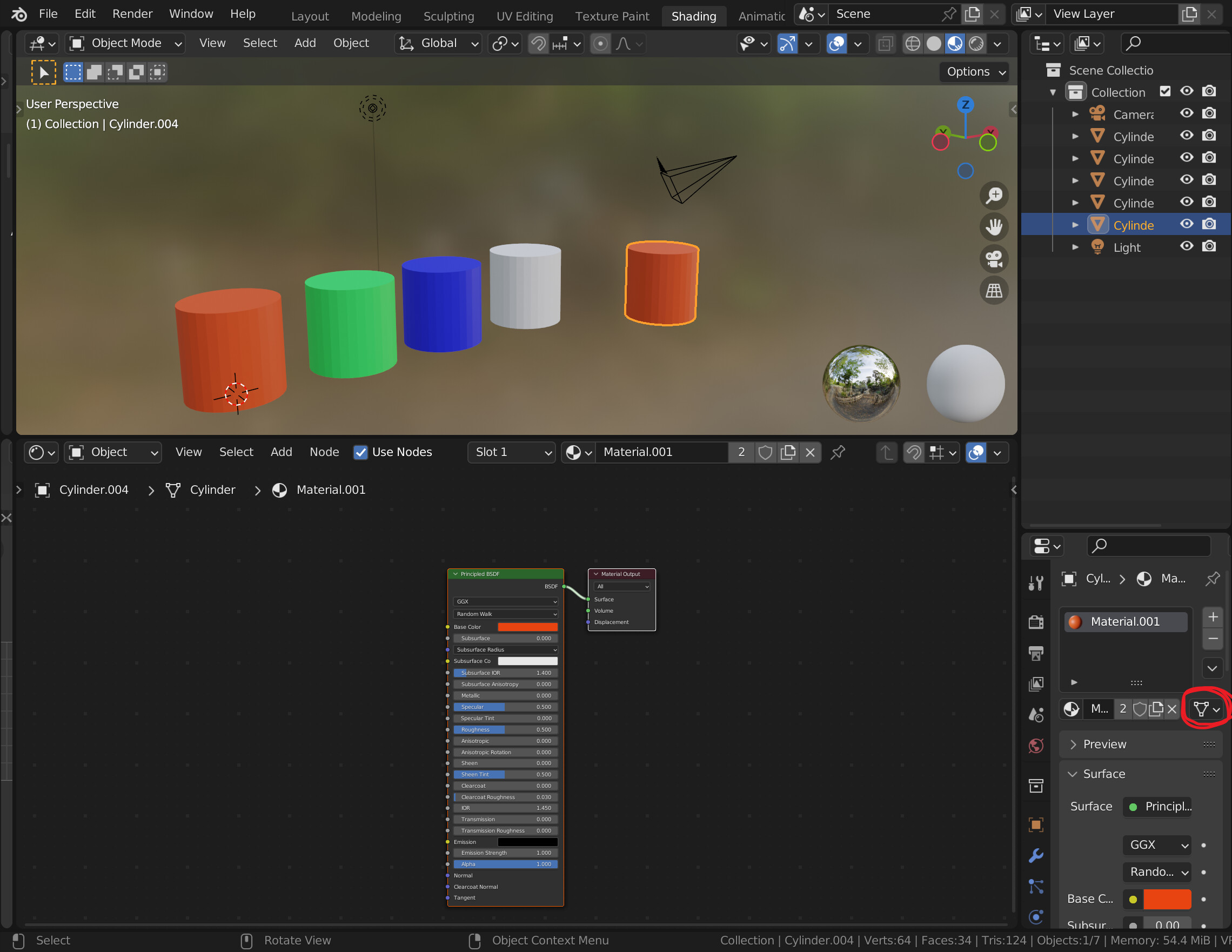This screenshot has height=952, width=1232.
Task: Select wireframe viewport shading mode
Action: coord(912,43)
